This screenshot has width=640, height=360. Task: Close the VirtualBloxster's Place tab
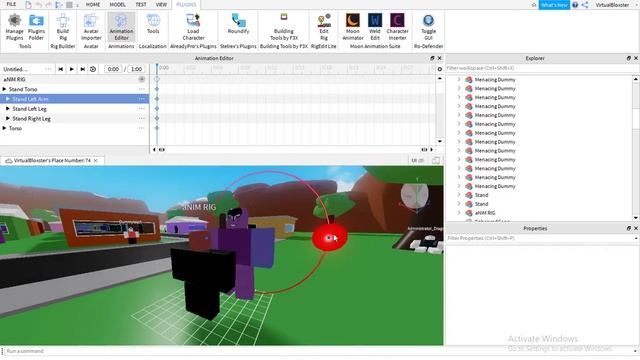coord(96,161)
